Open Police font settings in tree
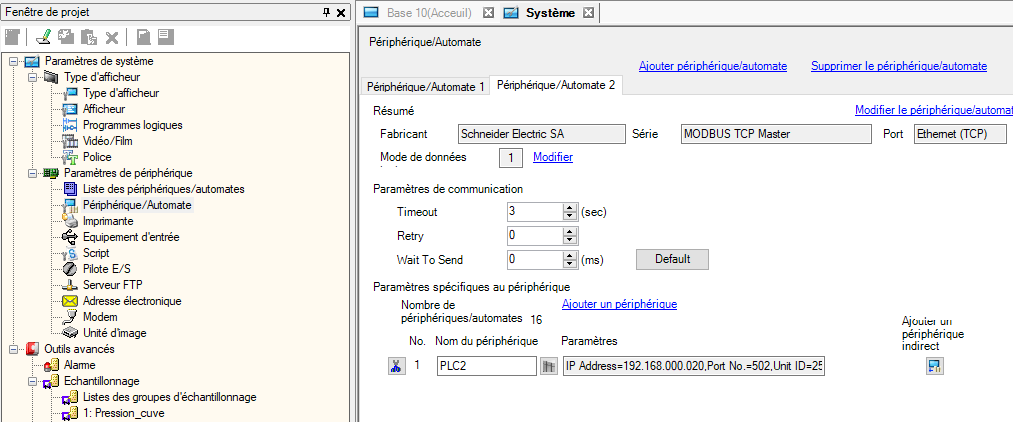This screenshot has height=422, width=1013. click(97, 157)
